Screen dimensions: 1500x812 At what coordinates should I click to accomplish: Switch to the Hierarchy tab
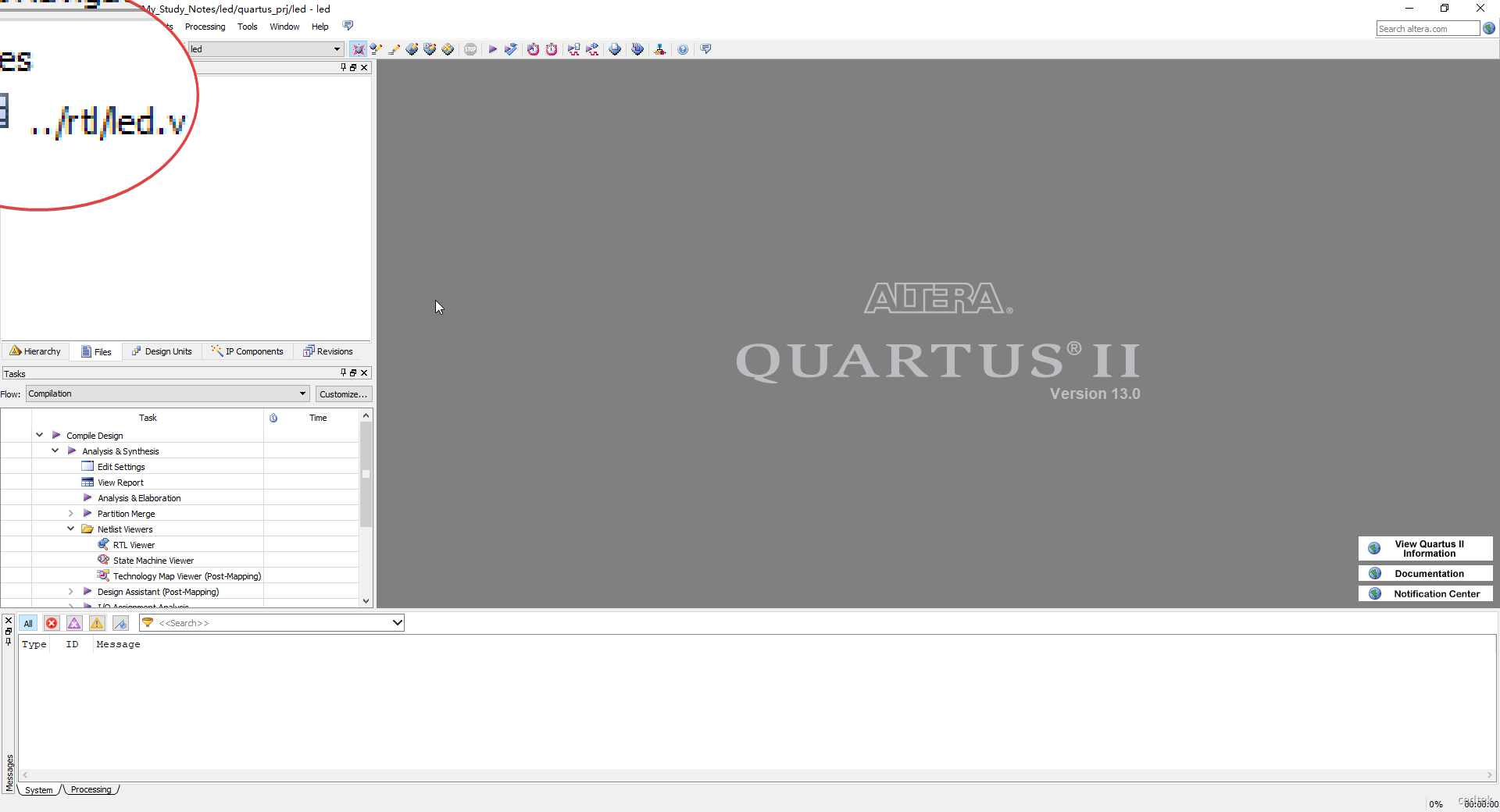(35, 351)
